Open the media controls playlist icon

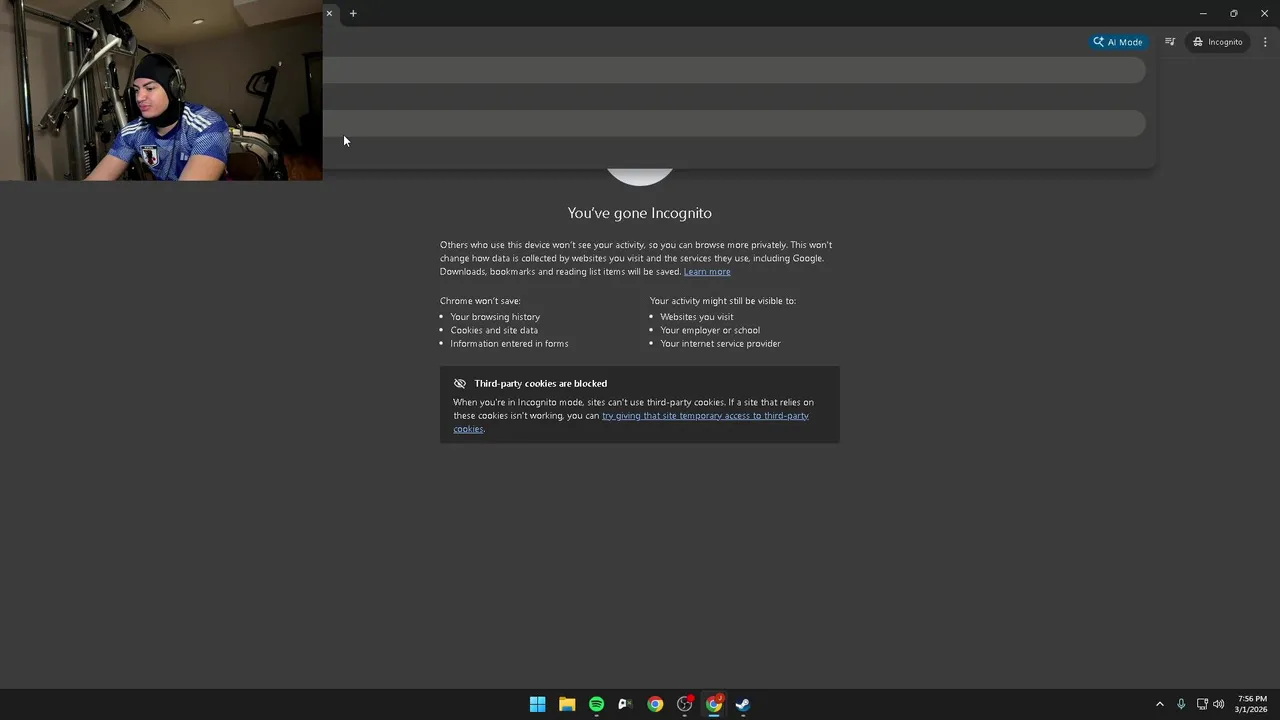[1169, 42]
